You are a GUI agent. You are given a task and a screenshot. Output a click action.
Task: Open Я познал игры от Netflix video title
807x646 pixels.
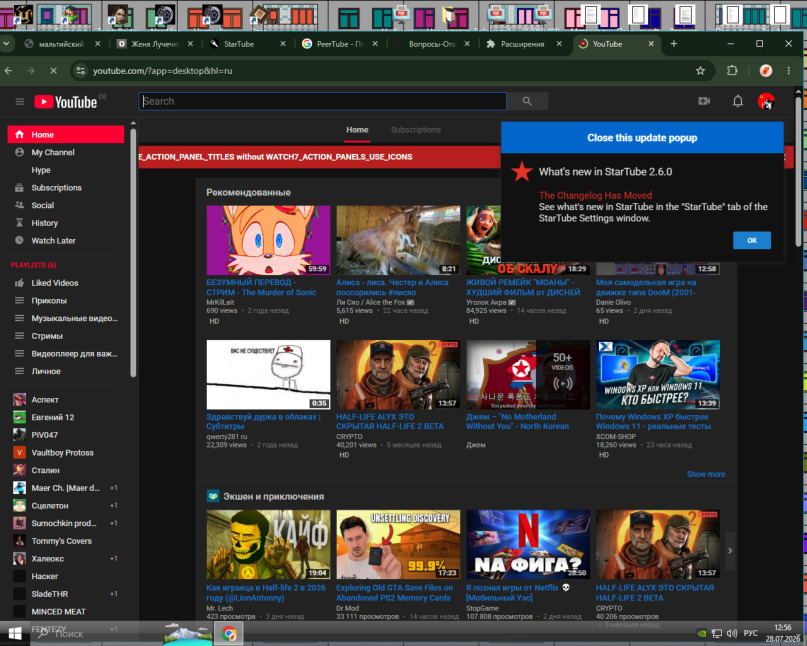[x=518, y=592]
